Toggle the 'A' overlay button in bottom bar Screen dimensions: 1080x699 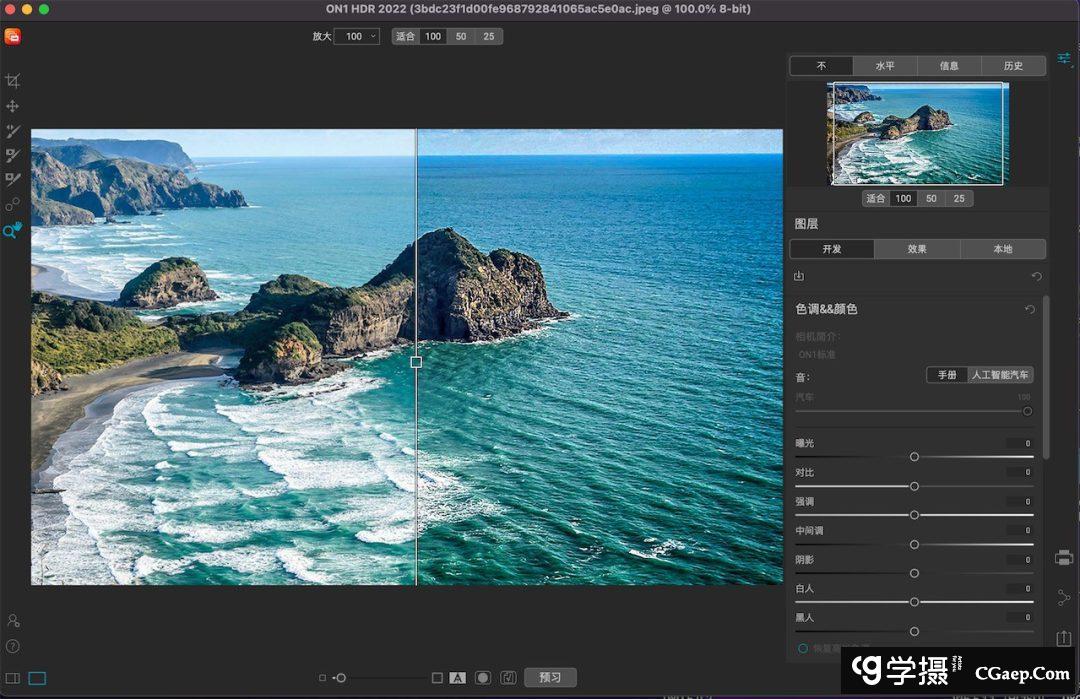[x=457, y=678]
